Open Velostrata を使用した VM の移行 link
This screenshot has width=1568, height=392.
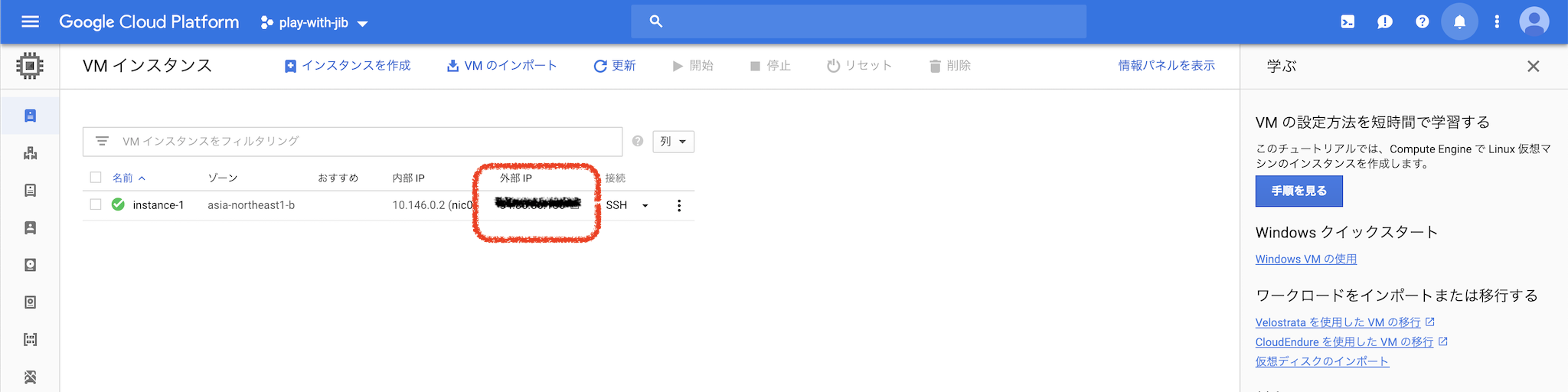1338,322
